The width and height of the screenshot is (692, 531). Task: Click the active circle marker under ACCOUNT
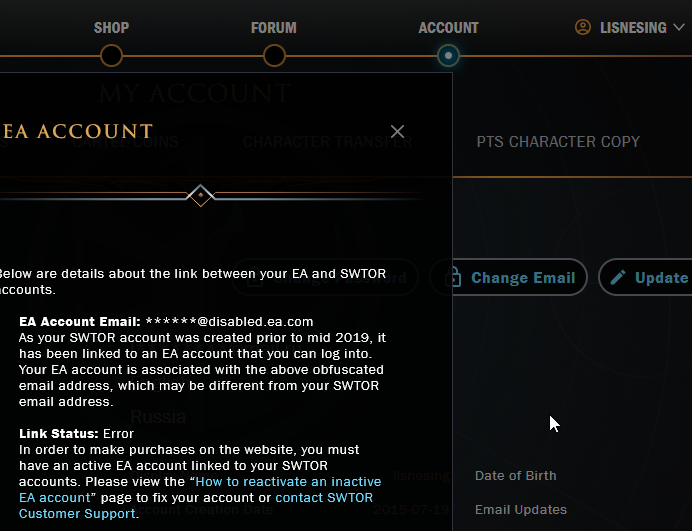tap(449, 56)
